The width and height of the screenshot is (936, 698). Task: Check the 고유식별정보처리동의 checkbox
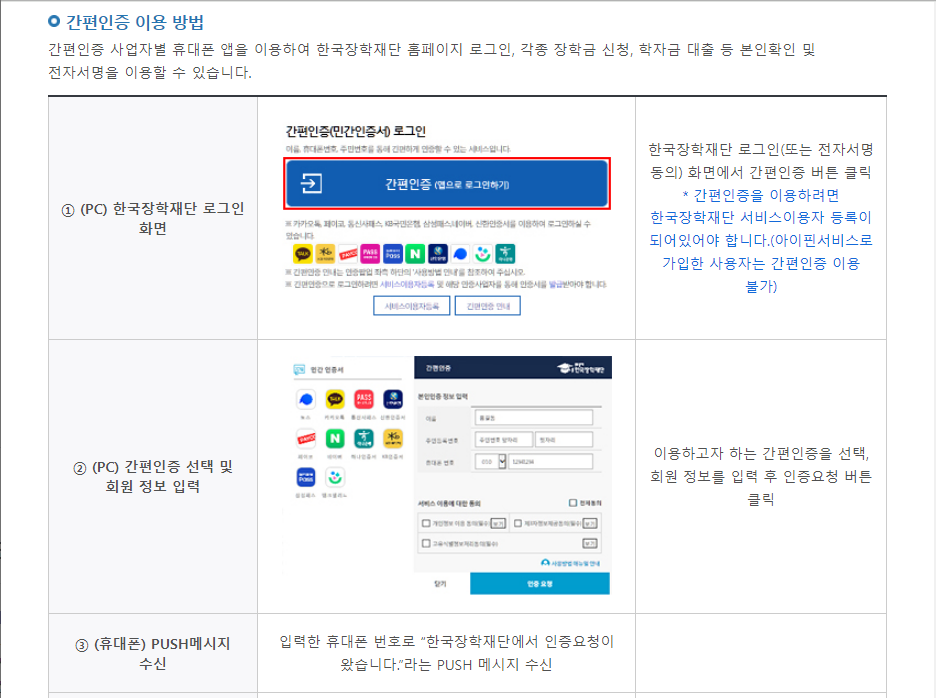426,543
